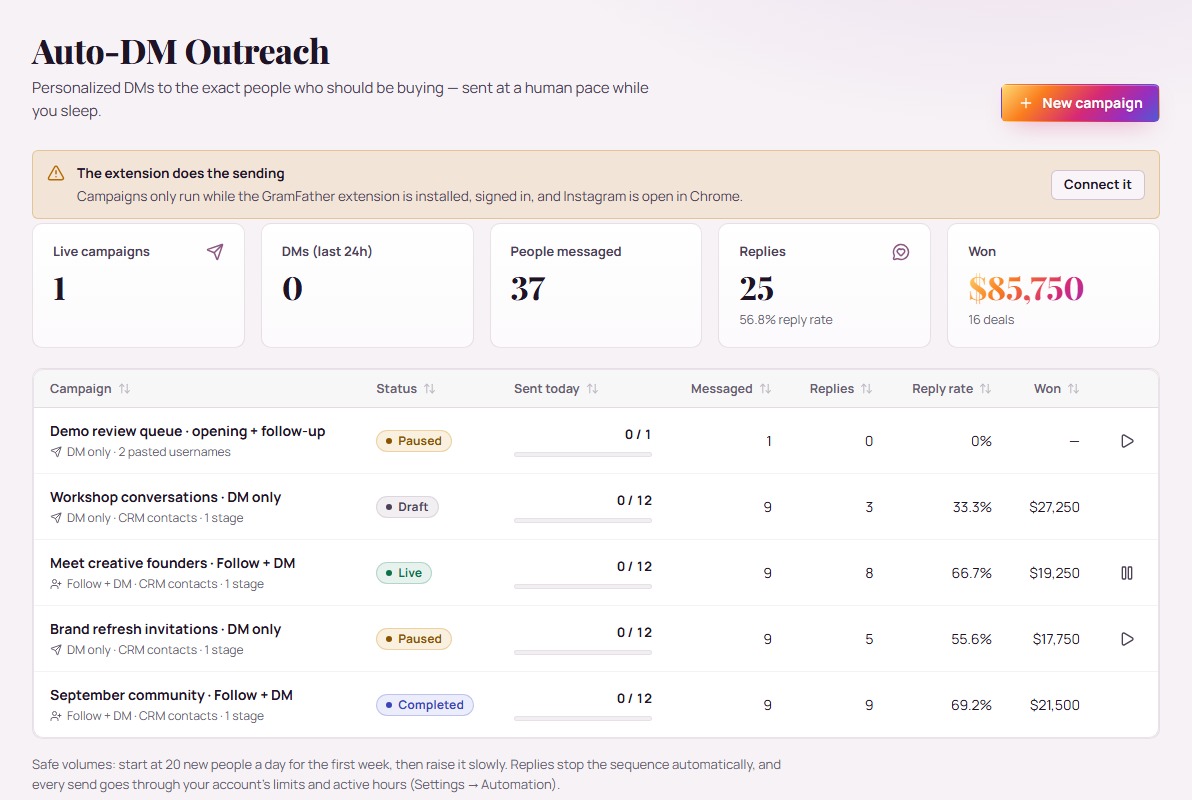1192x800 pixels.
Task: Click the 69.2% reply rate cell
Action: (972, 706)
